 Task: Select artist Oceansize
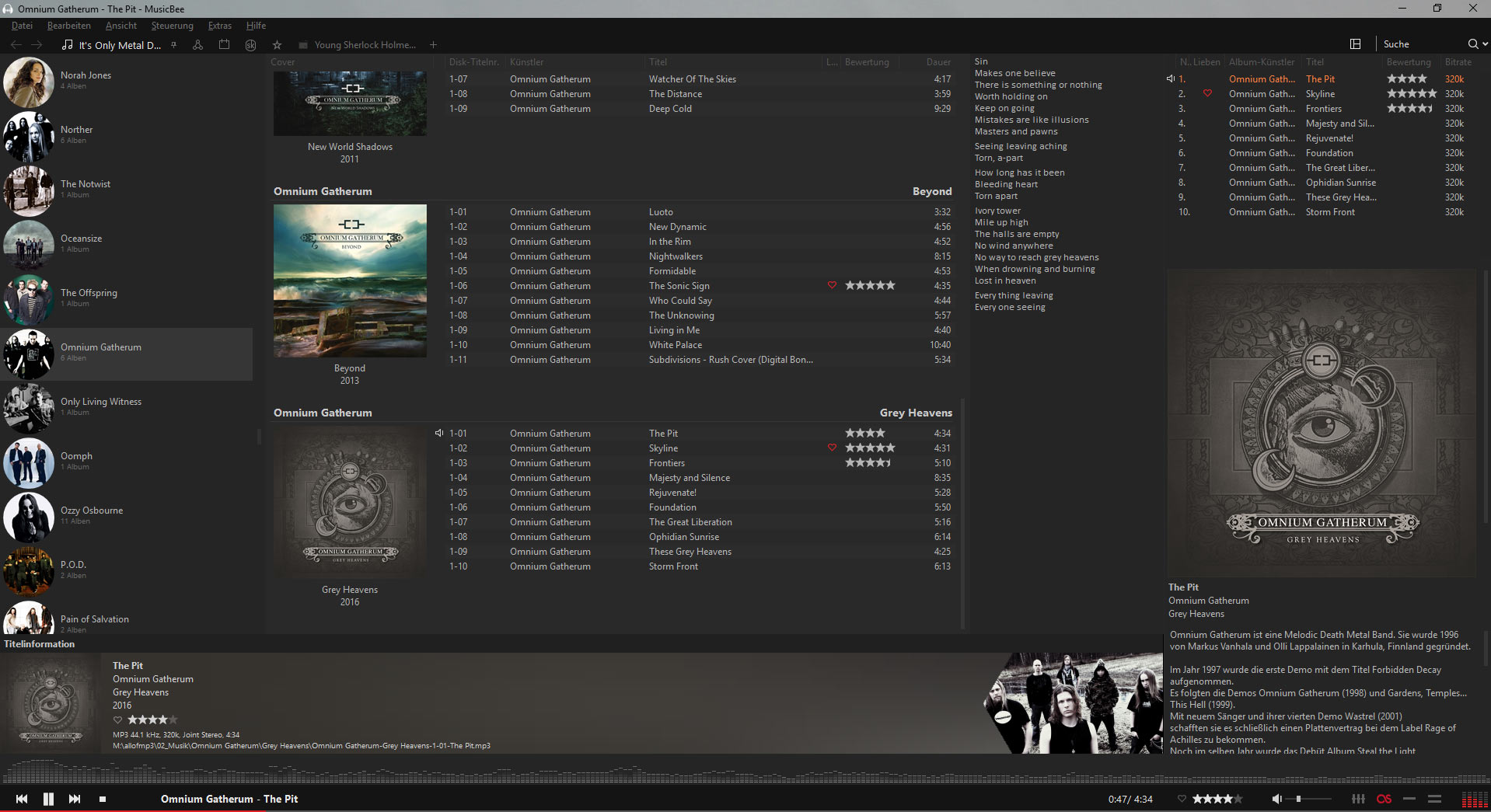click(127, 245)
